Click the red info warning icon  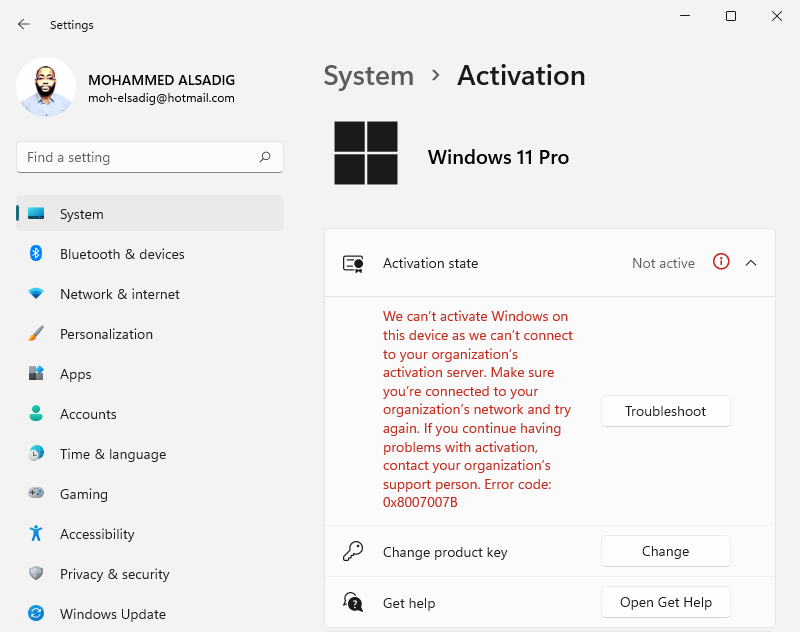(x=721, y=262)
